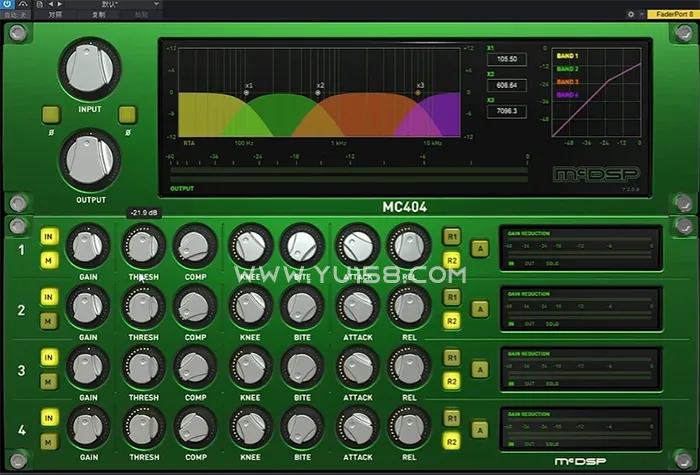This screenshot has height=475, width=700.
Task: Click band 1 GAIN knob
Action: (88, 246)
